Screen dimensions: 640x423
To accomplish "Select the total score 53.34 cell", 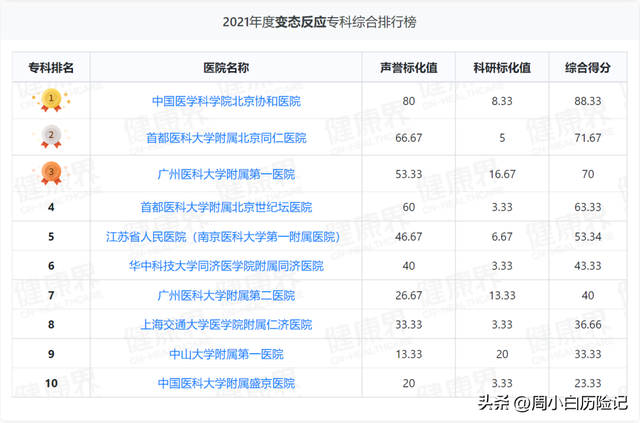I will (x=588, y=236).
